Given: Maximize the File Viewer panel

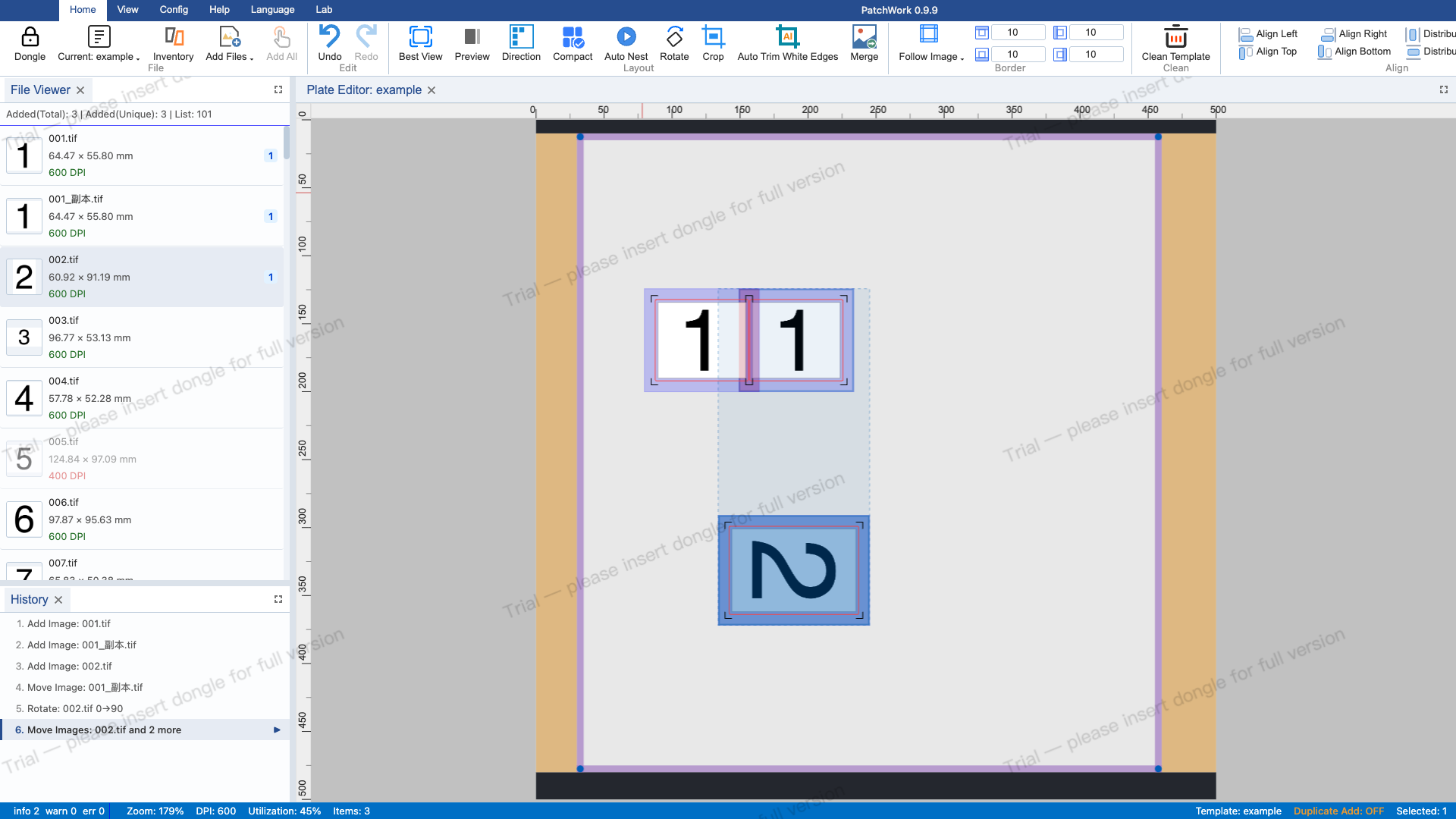Looking at the screenshot, I should click(278, 89).
